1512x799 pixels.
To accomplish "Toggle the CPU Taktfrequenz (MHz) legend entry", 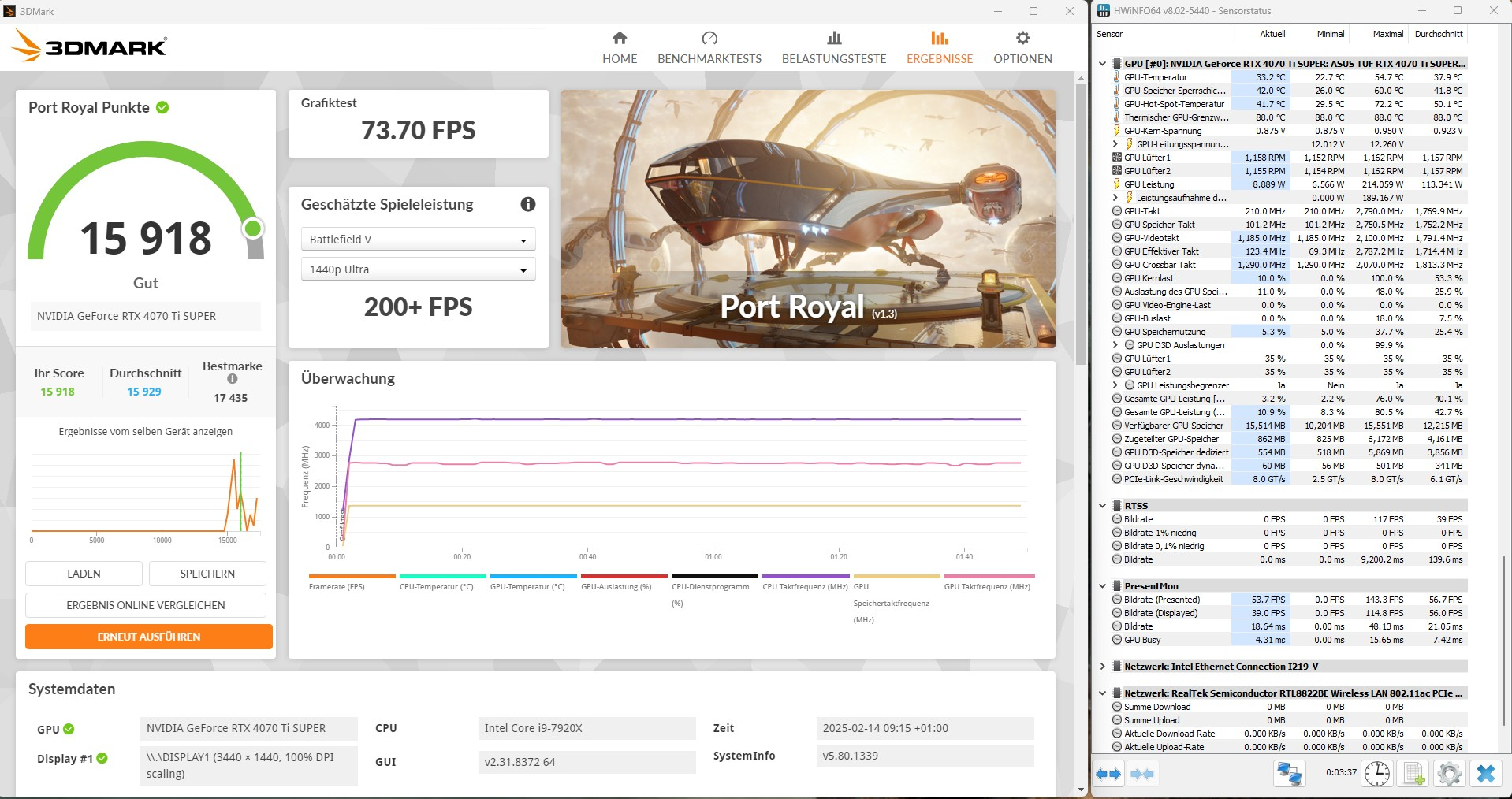I will coord(805,583).
